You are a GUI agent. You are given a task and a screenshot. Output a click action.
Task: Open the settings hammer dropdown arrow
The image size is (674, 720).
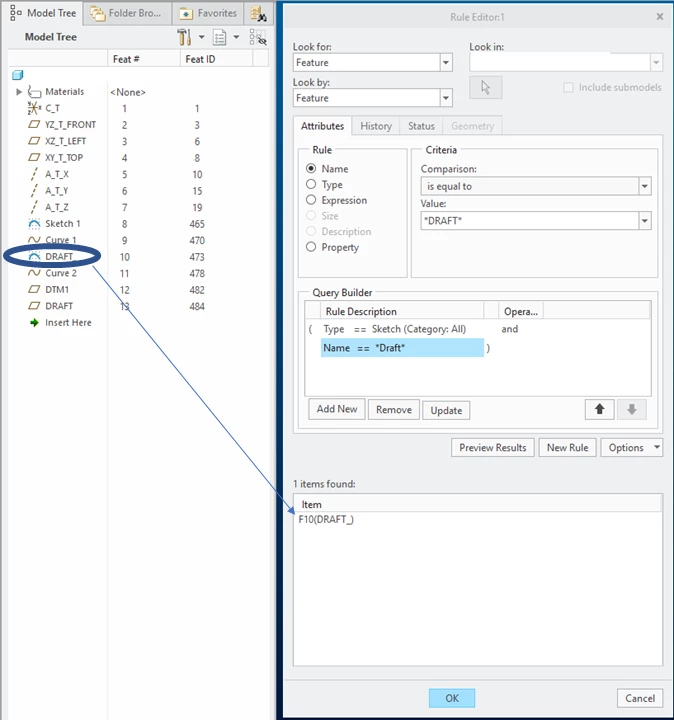click(x=201, y=37)
